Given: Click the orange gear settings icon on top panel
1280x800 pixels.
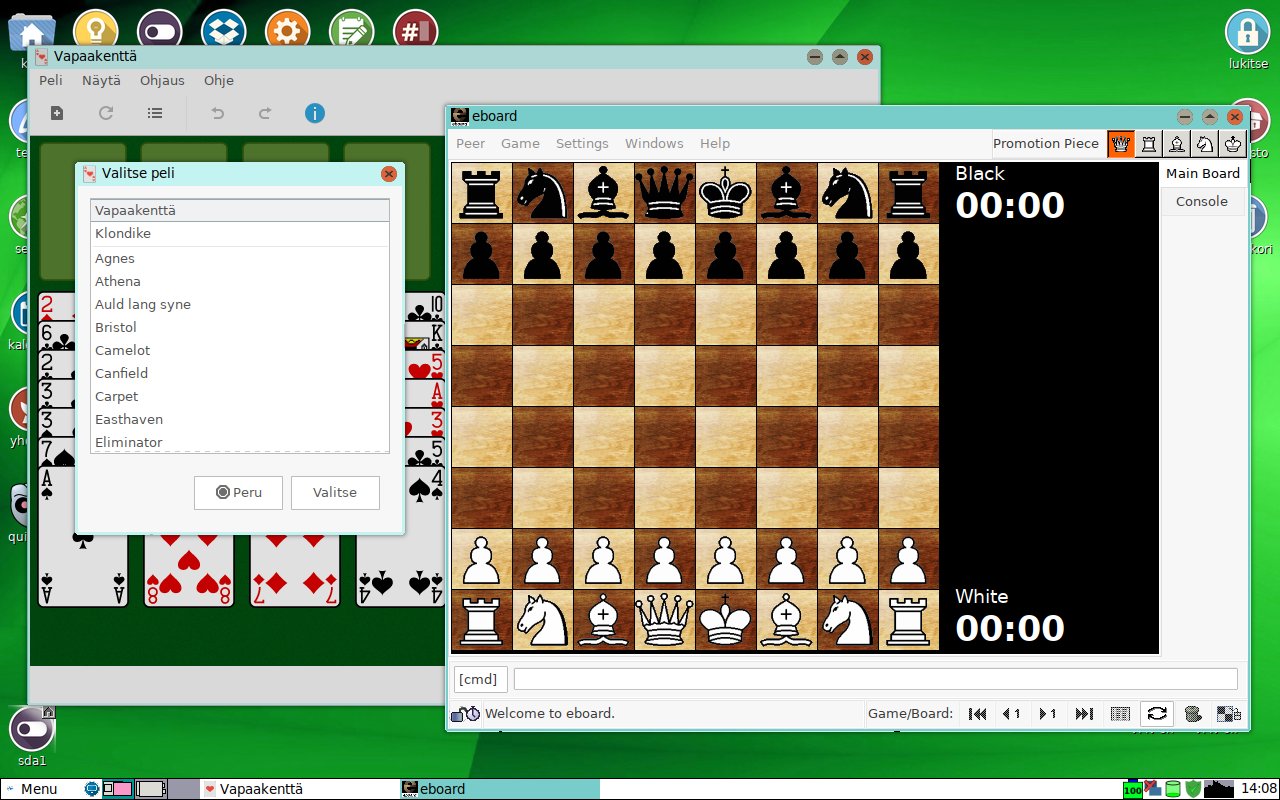Looking at the screenshot, I should point(287,30).
